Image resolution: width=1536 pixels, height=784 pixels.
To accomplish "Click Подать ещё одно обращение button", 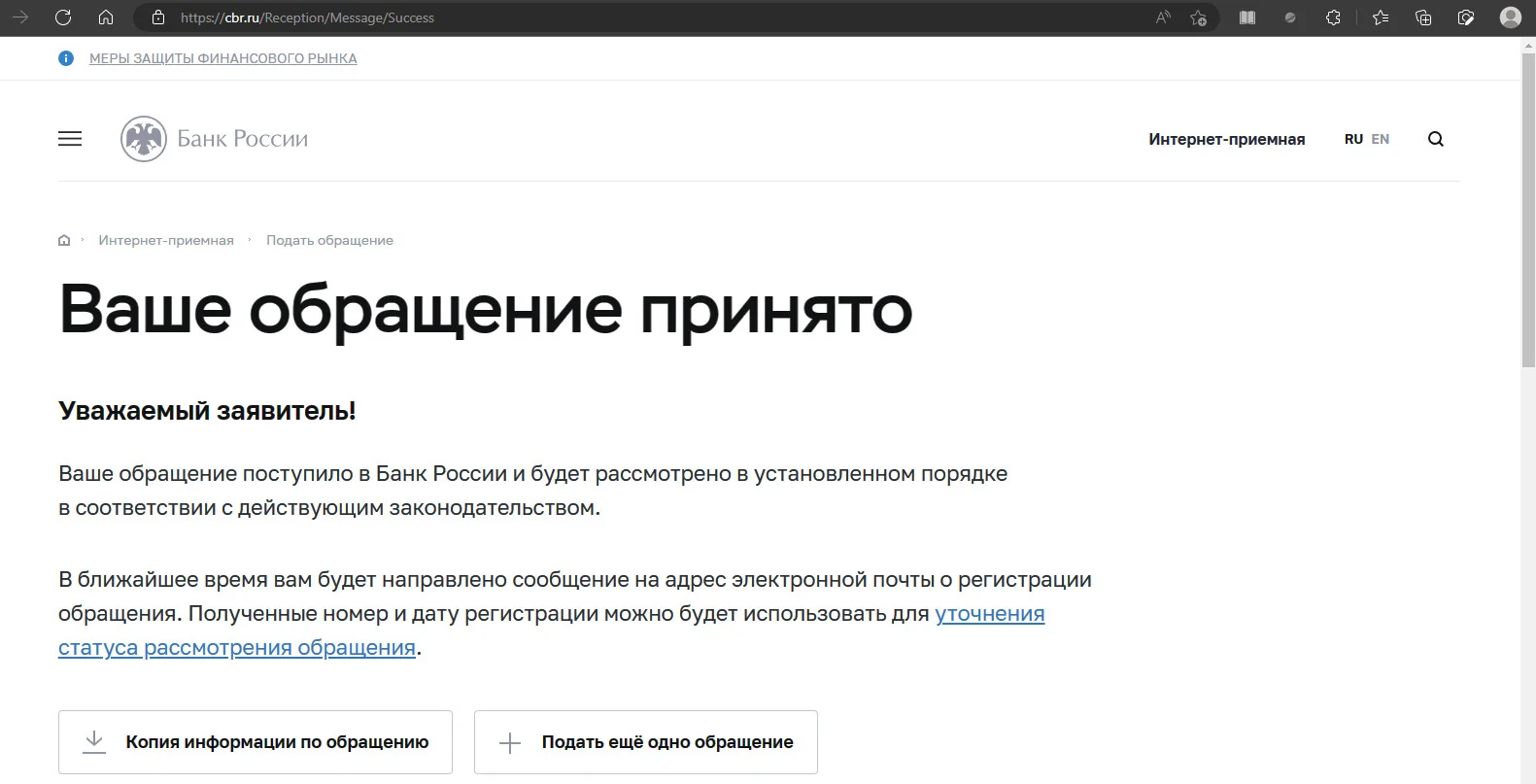I will pyautogui.click(x=646, y=742).
